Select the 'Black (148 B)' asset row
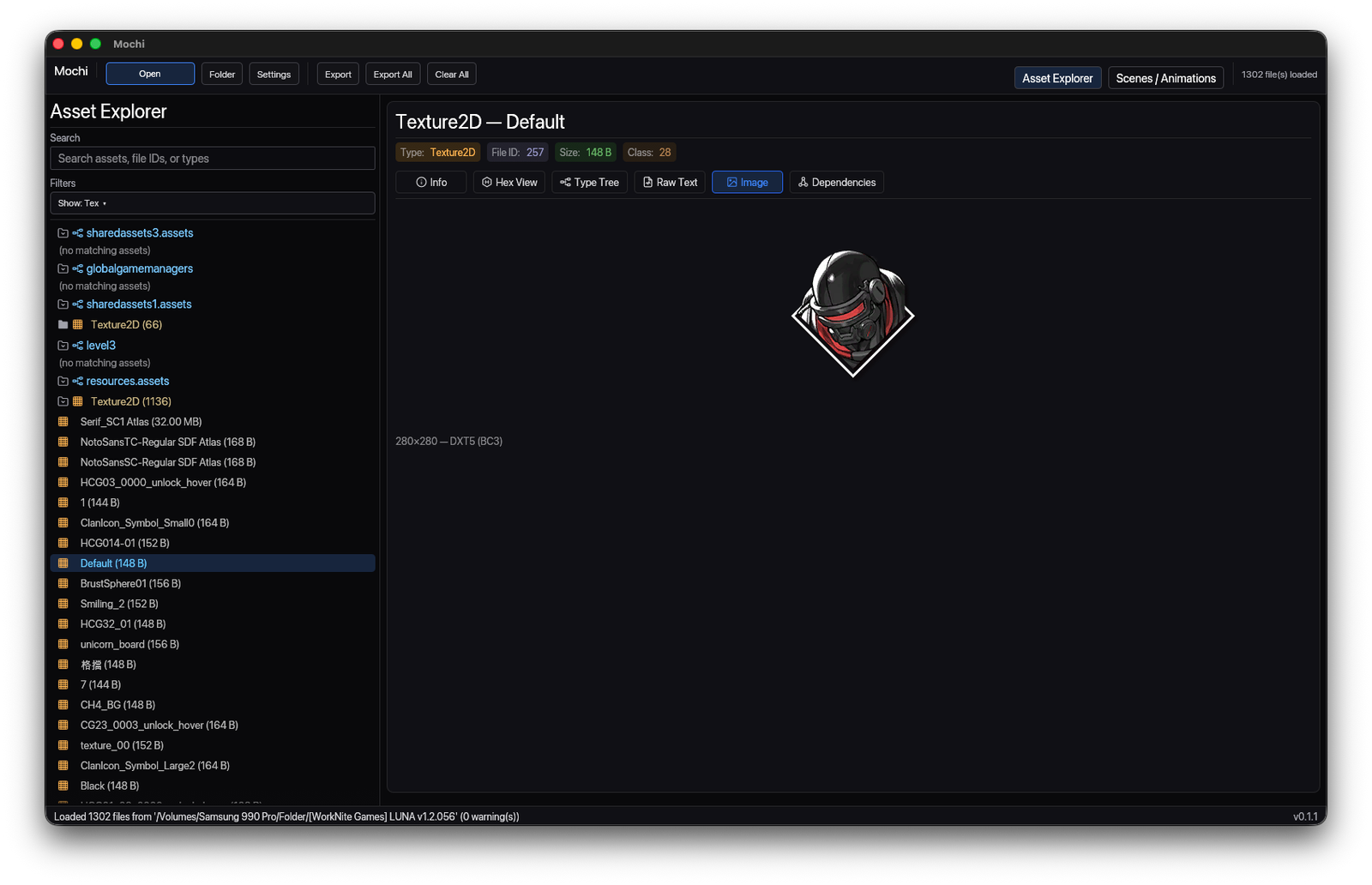 tap(213, 786)
